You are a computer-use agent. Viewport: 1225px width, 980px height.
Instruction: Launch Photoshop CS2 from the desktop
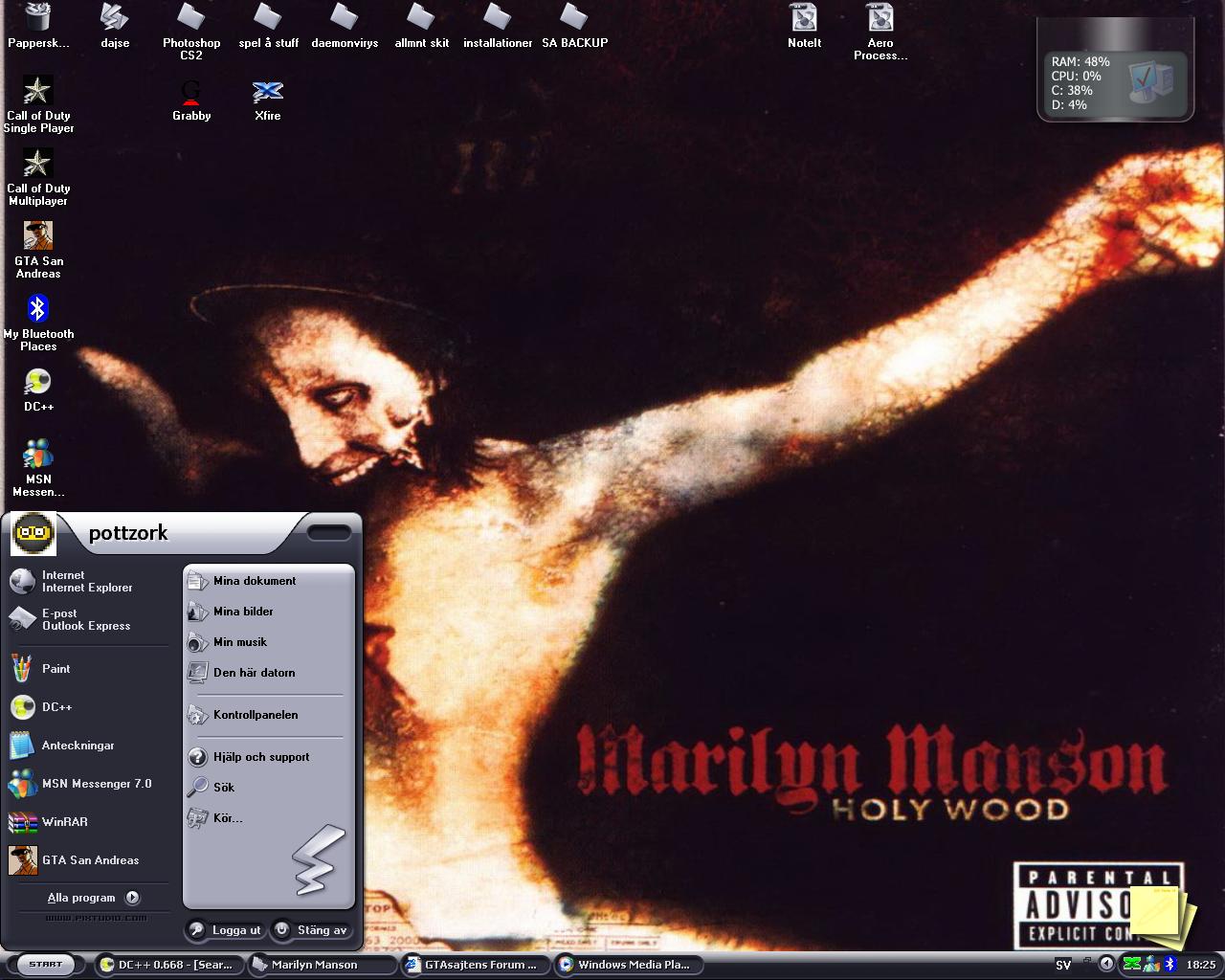pyautogui.click(x=191, y=32)
